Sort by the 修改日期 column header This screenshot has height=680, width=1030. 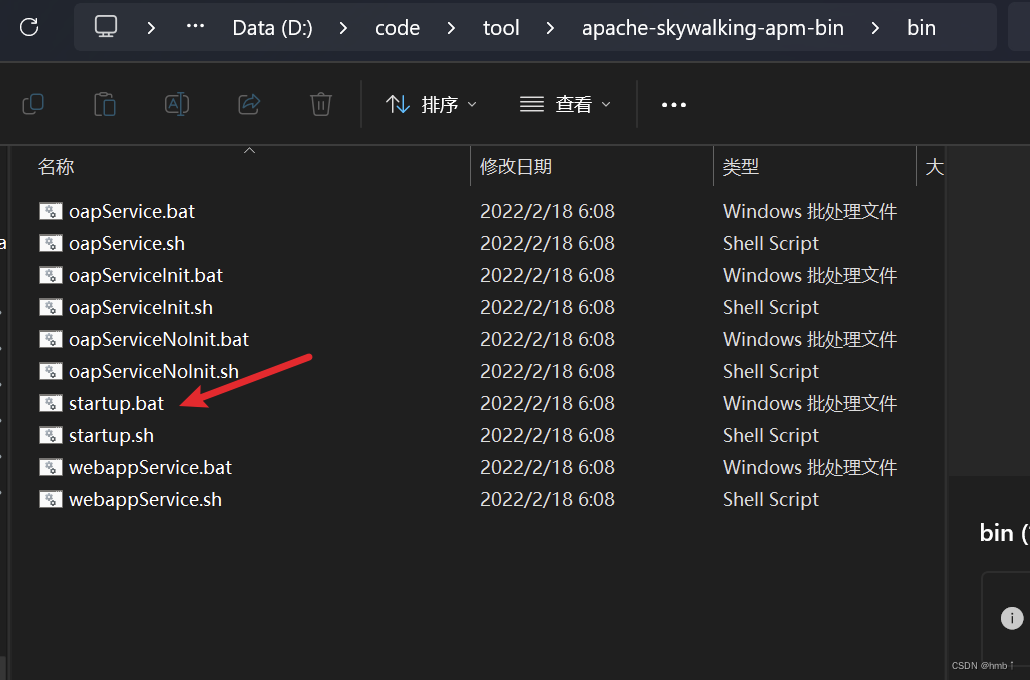516,166
